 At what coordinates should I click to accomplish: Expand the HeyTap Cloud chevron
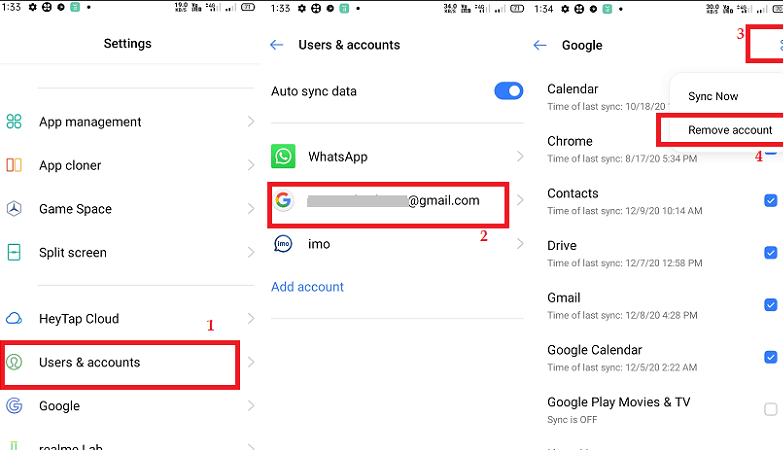coord(251,318)
